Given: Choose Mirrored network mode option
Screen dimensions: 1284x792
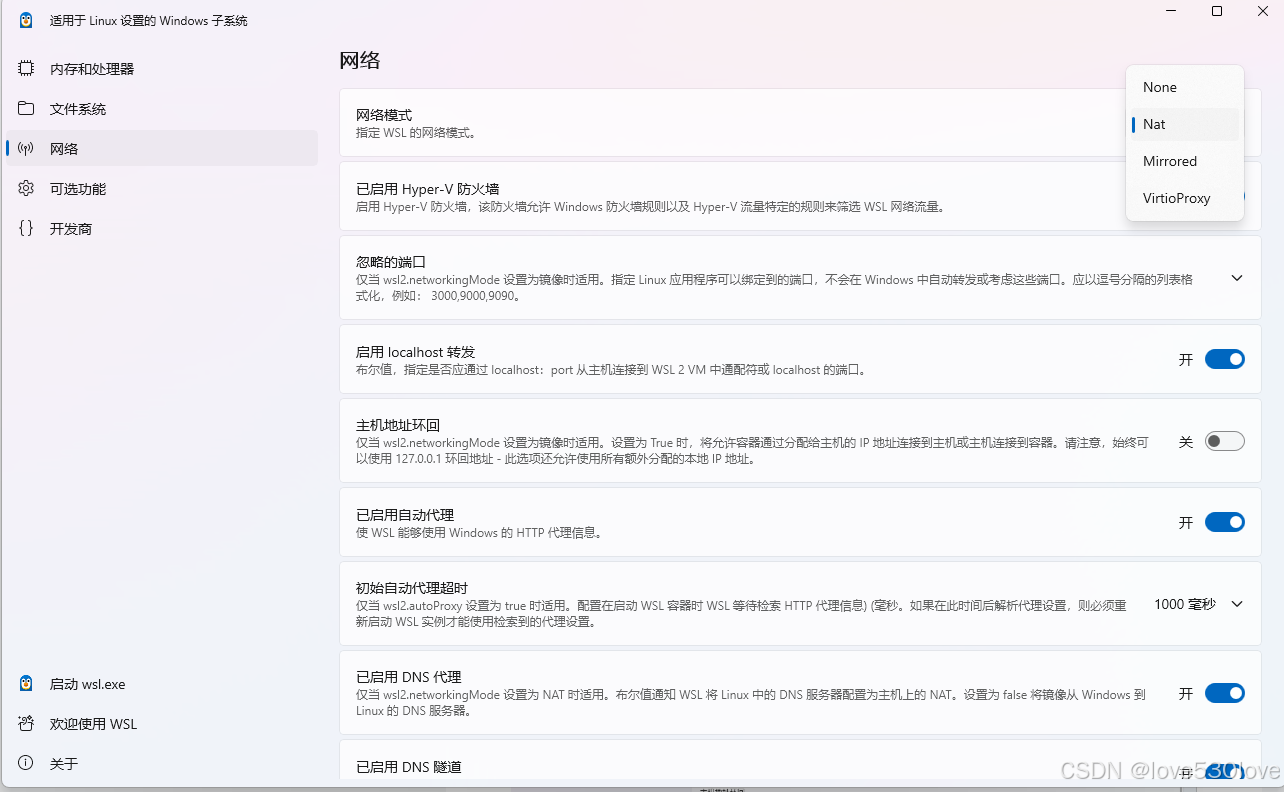Looking at the screenshot, I should (x=1185, y=161).
